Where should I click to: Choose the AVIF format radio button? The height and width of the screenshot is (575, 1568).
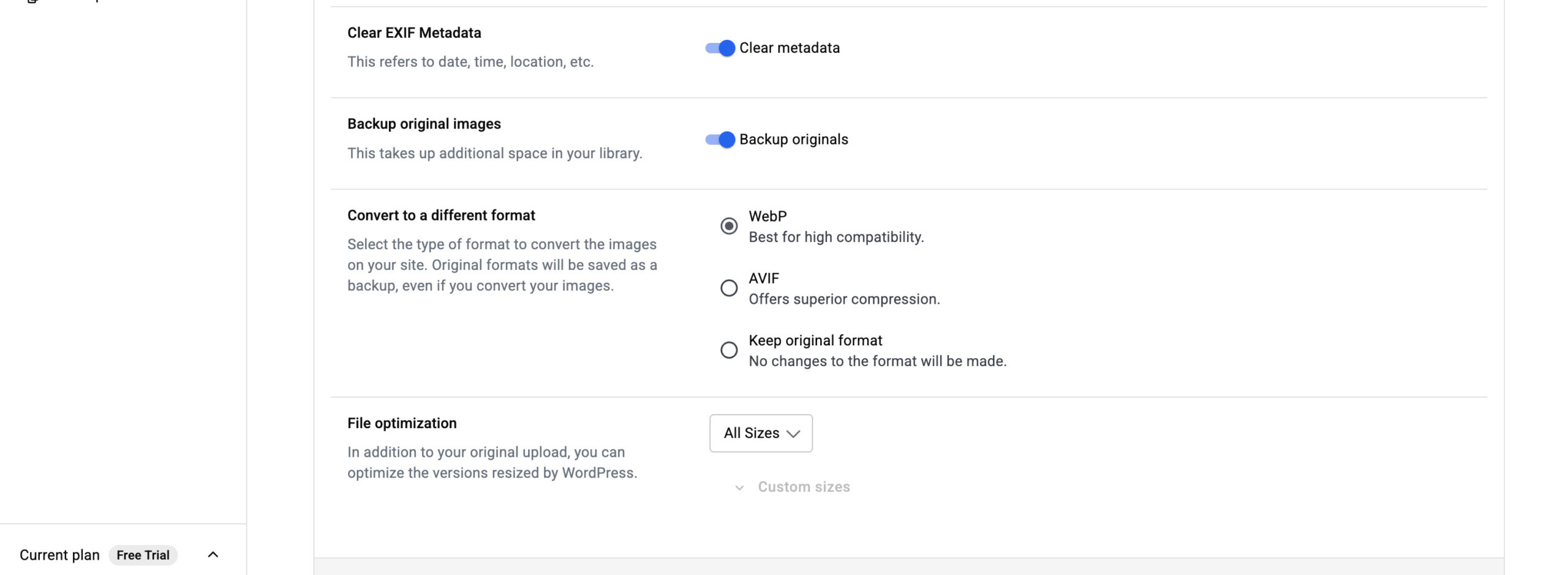click(x=728, y=288)
